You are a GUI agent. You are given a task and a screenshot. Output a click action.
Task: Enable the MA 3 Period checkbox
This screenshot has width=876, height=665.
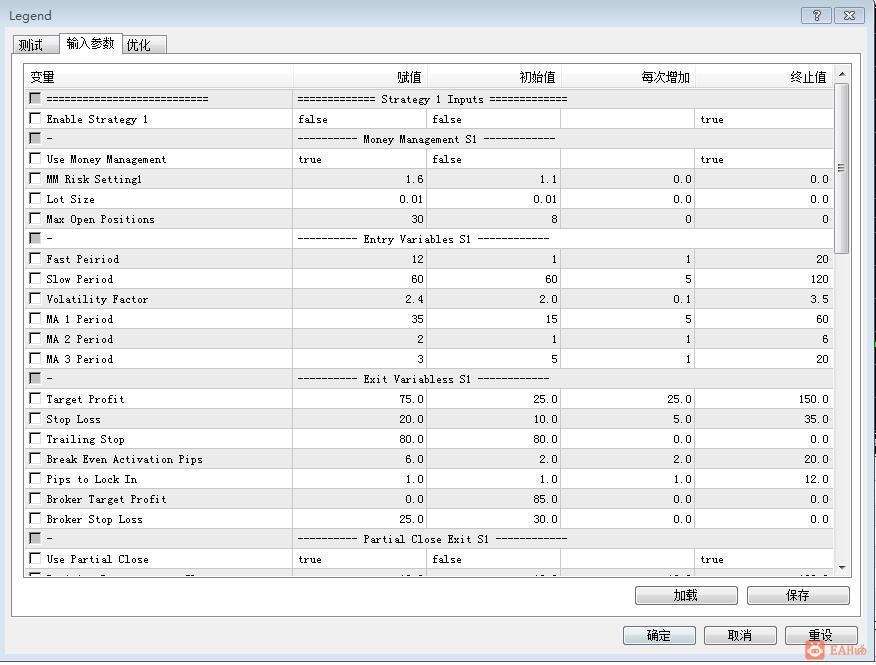35,358
